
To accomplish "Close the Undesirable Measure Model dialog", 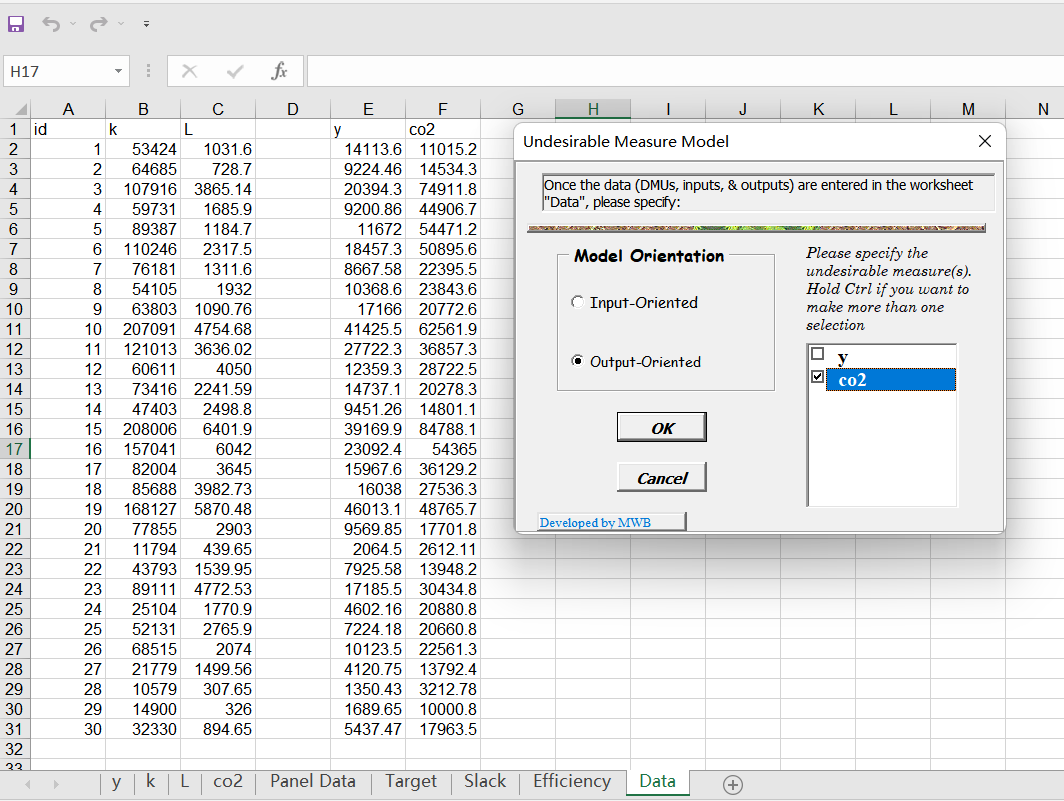I will (x=984, y=141).
